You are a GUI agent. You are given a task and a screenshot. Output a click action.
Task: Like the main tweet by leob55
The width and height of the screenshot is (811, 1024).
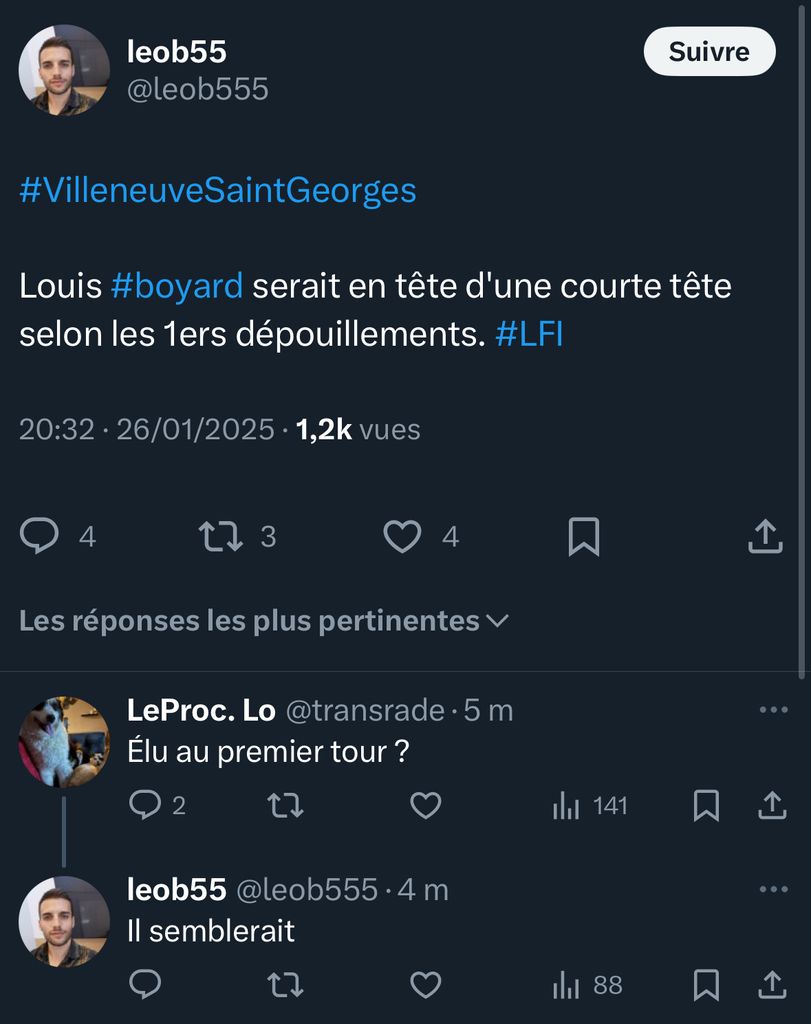tap(403, 537)
